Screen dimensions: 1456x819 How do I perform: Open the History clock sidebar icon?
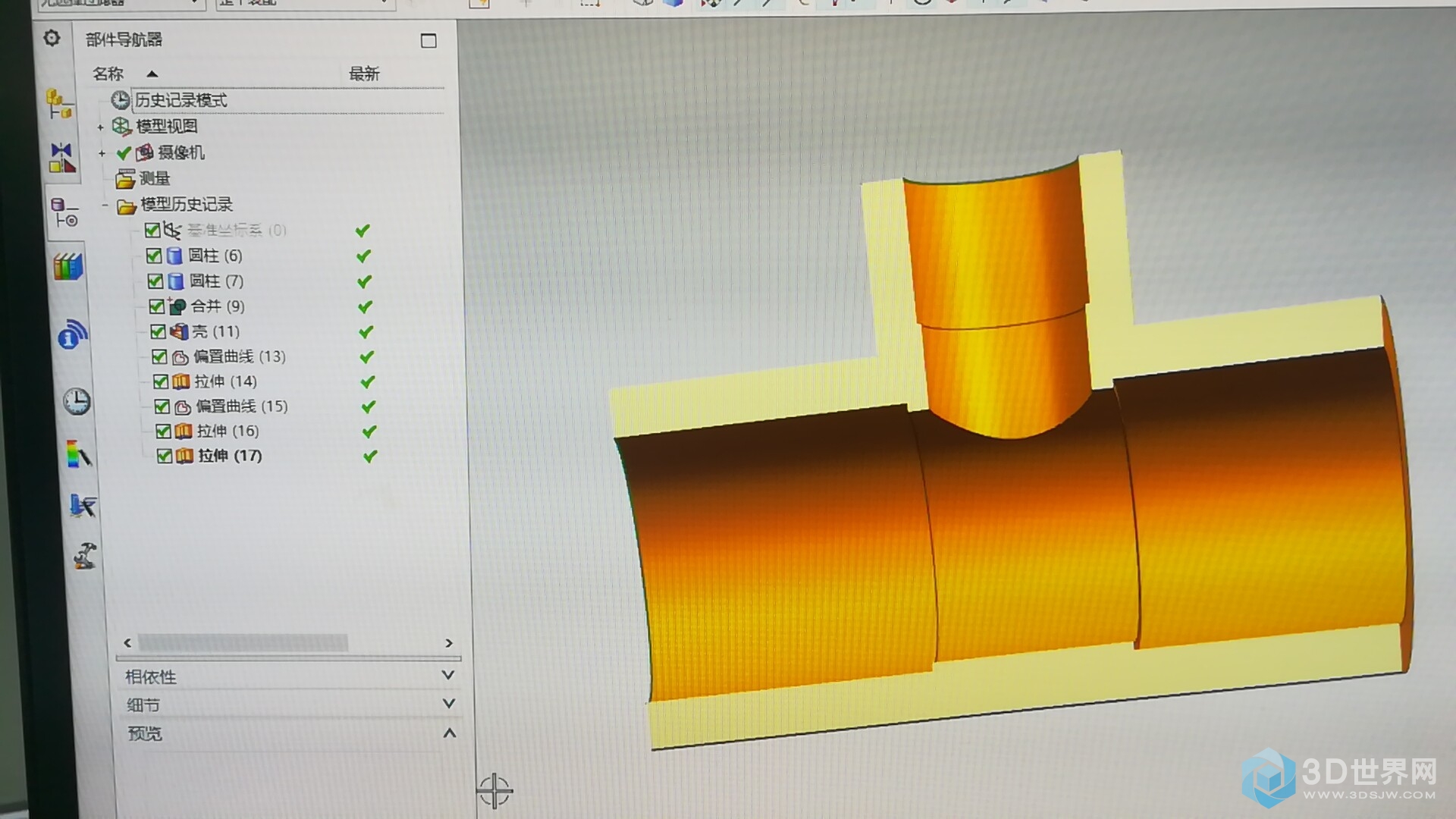click(77, 401)
